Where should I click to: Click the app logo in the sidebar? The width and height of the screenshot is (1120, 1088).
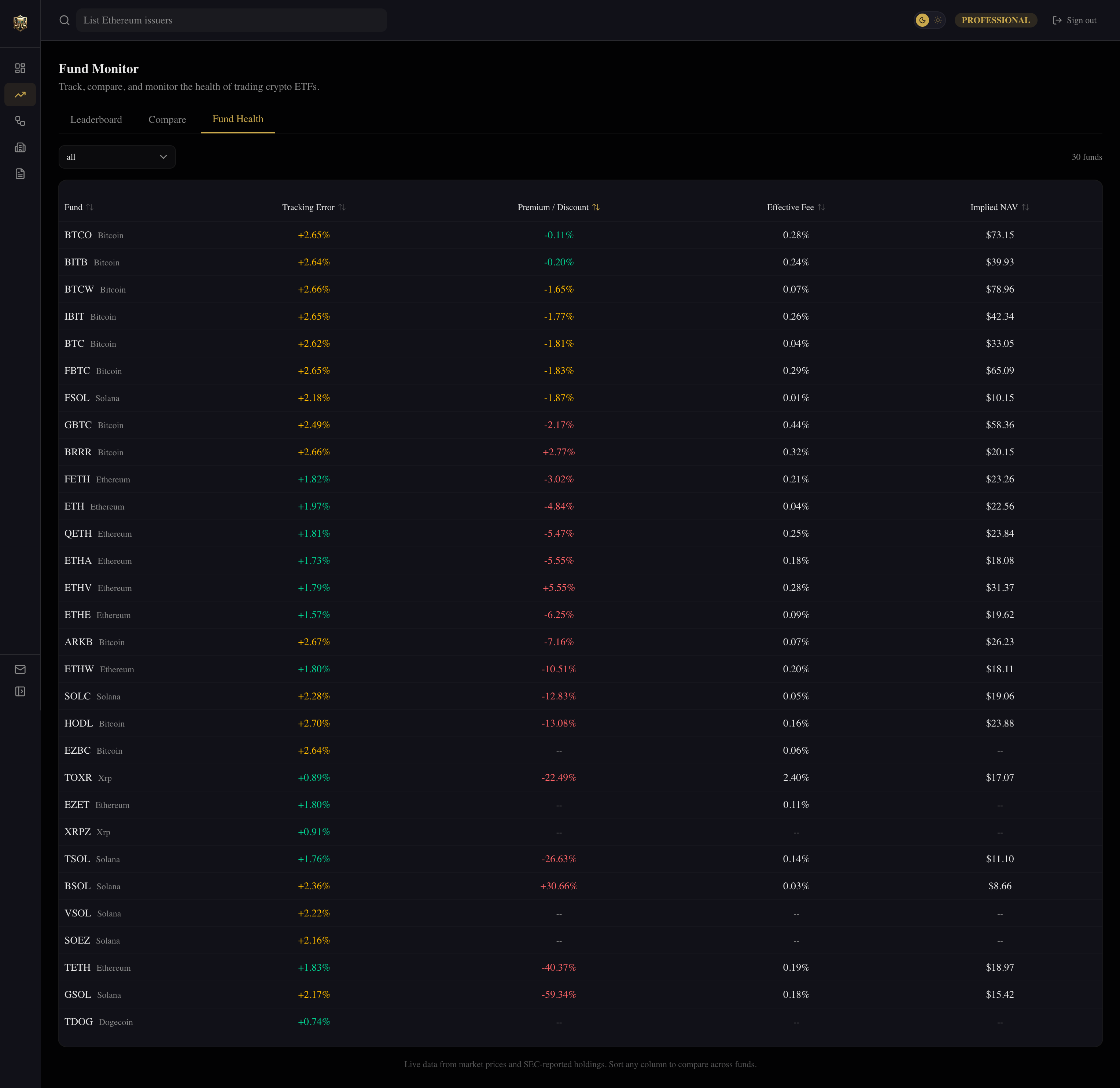coord(20,22)
